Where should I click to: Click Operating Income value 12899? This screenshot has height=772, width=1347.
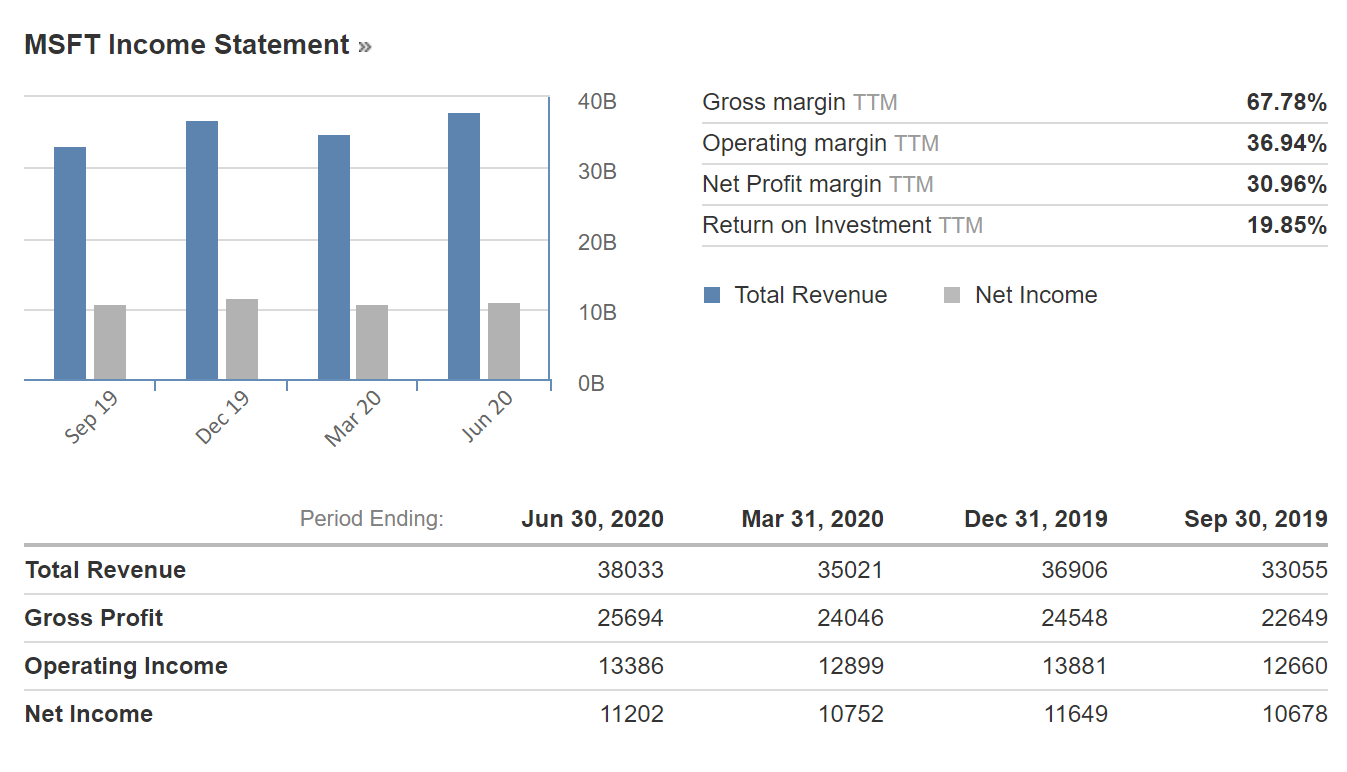tap(851, 666)
